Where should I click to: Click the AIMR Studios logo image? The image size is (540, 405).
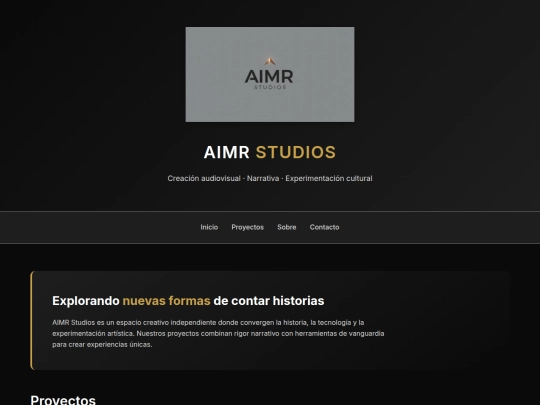pos(270,74)
